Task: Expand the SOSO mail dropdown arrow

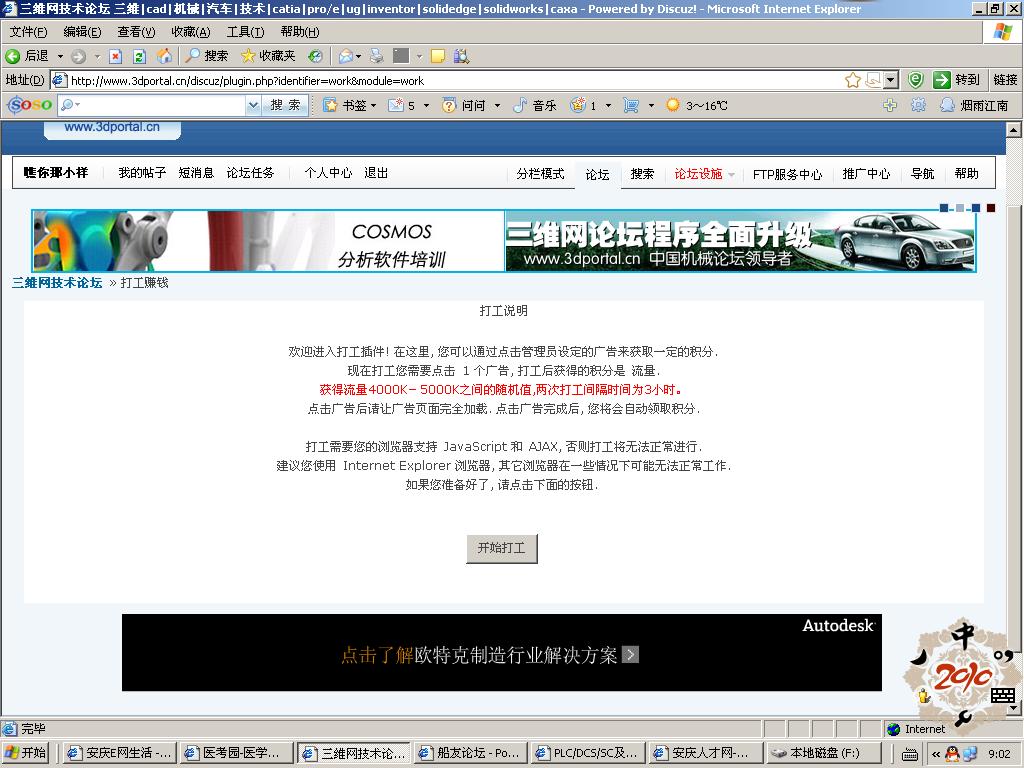Action: tap(426, 105)
